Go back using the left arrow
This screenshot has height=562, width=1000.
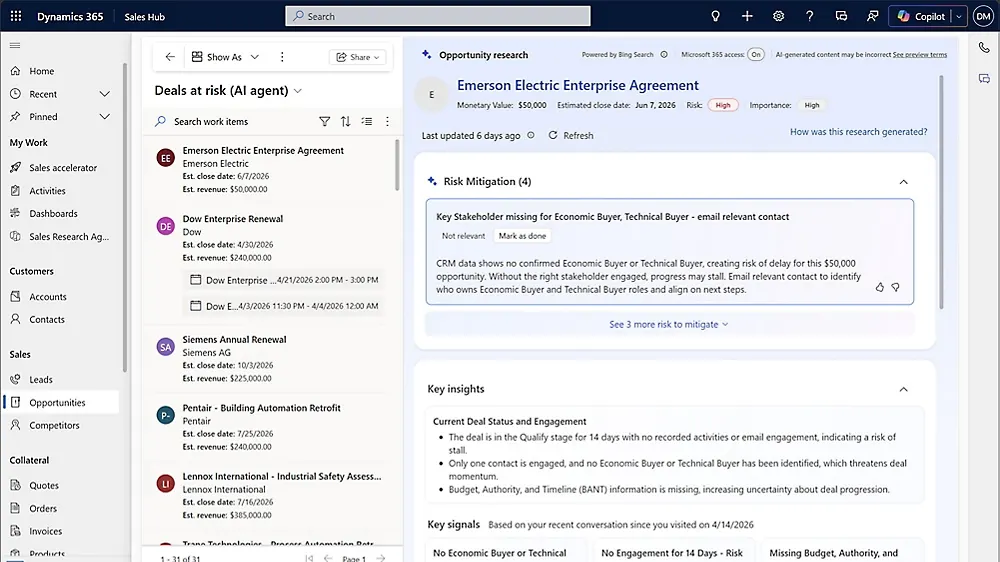[x=170, y=57]
